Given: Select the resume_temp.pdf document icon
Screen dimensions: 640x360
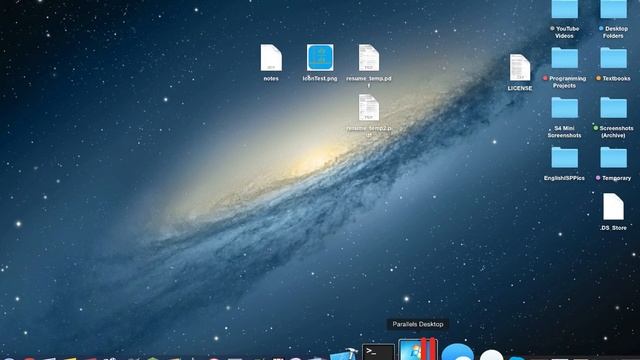Looking at the screenshot, I should [x=369, y=58].
